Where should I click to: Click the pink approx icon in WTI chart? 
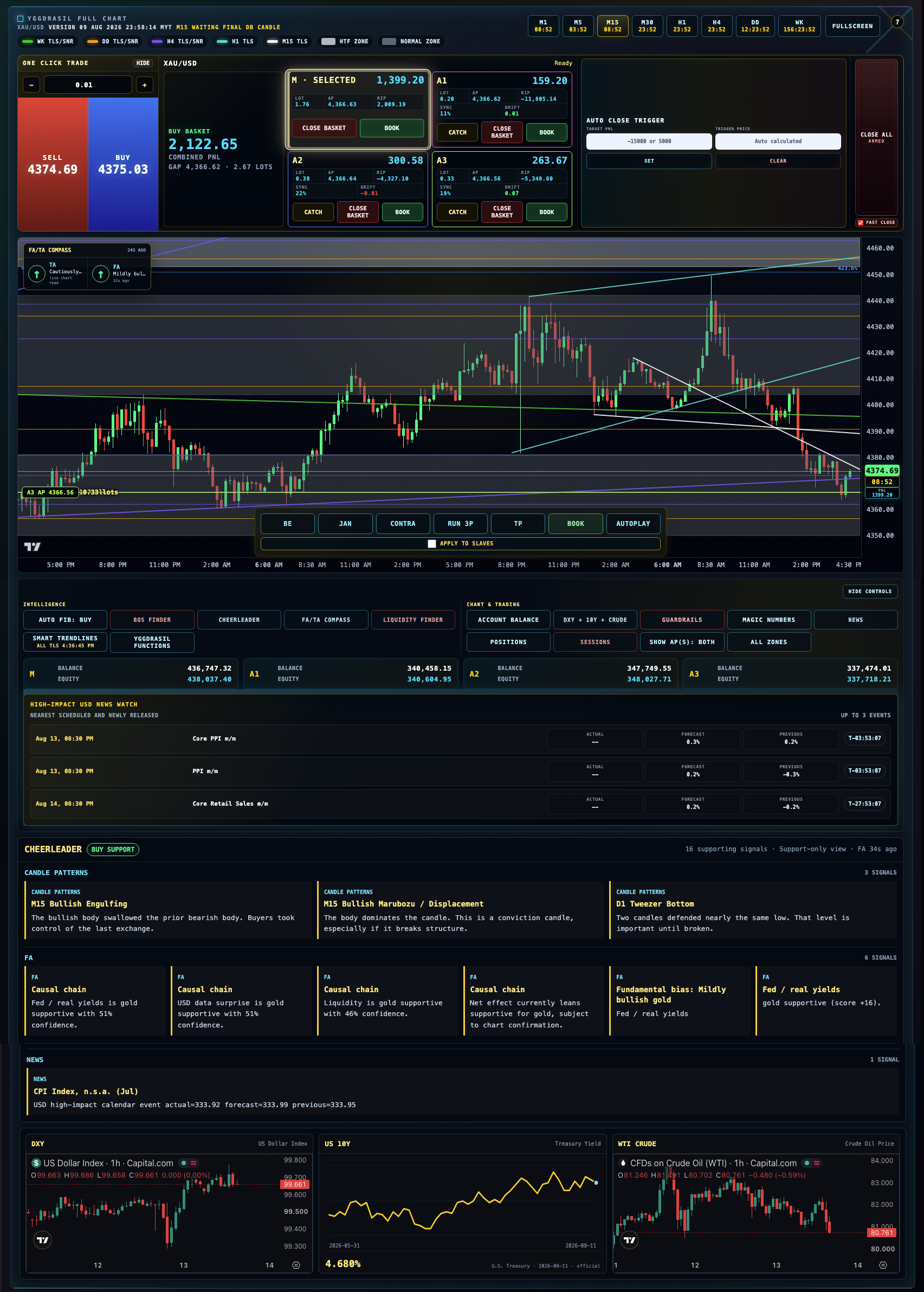click(x=817, y=1164)
